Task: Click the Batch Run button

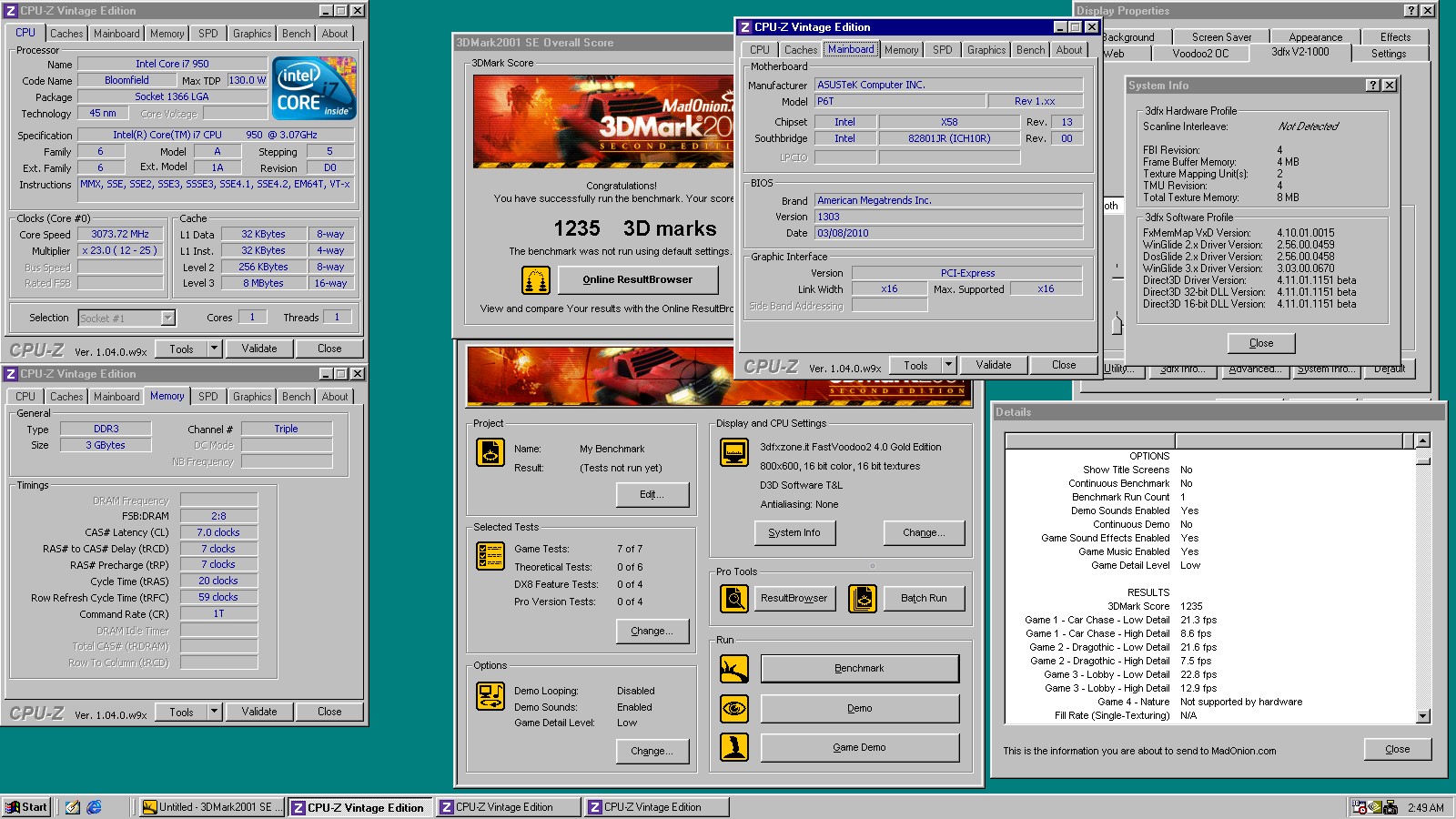Action: [924, 599]
